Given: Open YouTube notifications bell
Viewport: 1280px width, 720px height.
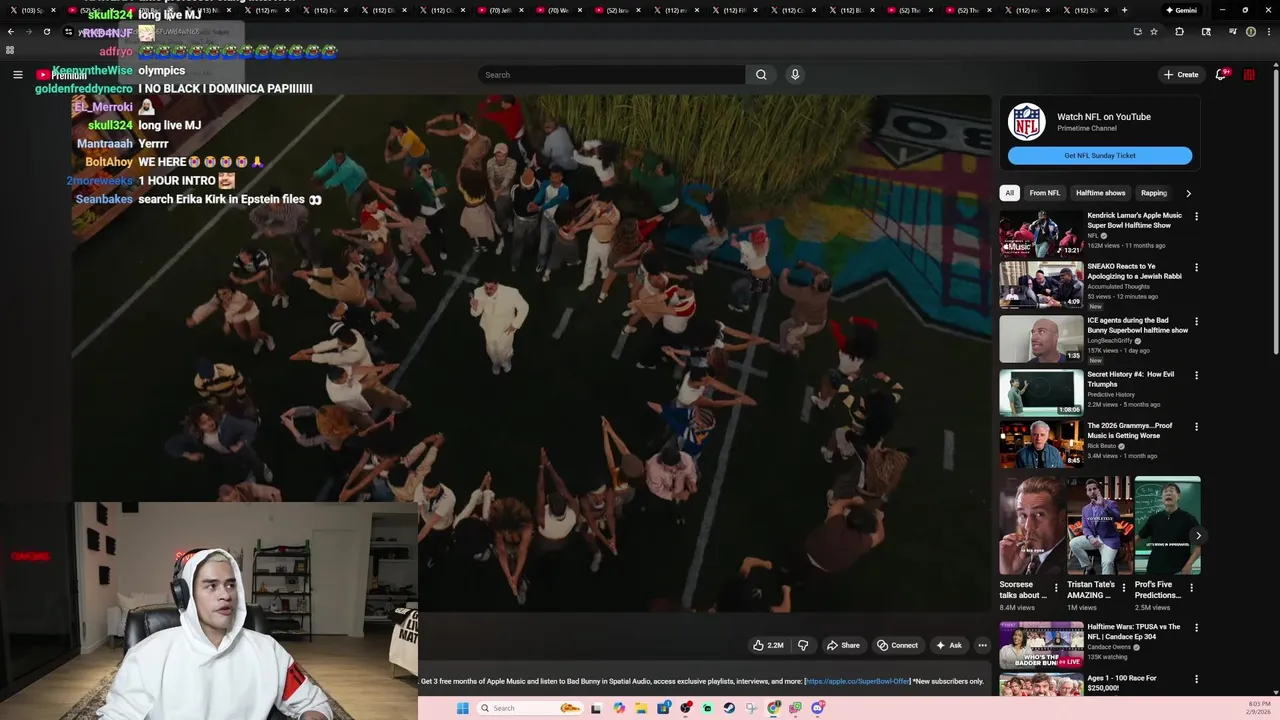Looking at the screenshot, I should [1221, 75].
